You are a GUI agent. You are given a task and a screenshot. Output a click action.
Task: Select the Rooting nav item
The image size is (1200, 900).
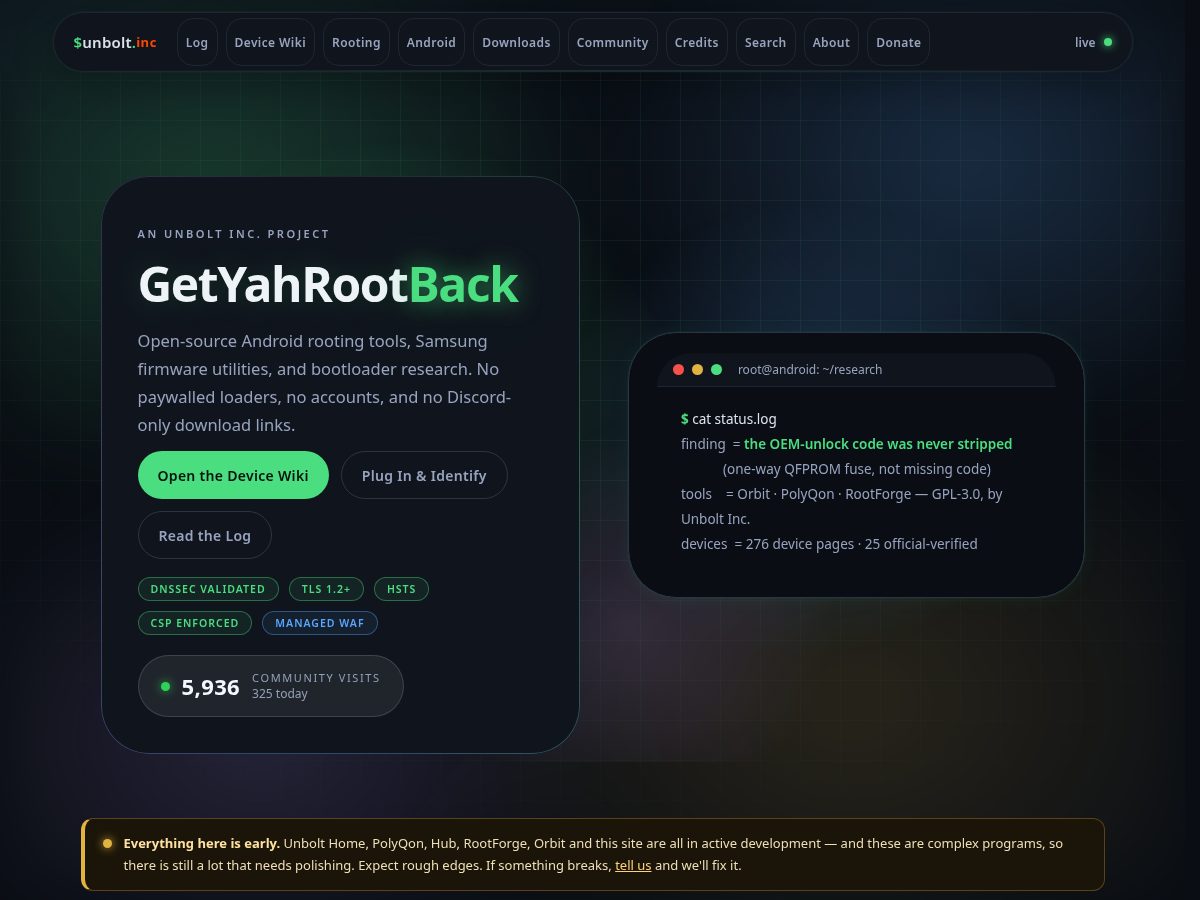pyautogui.click(x=356, y=42)
